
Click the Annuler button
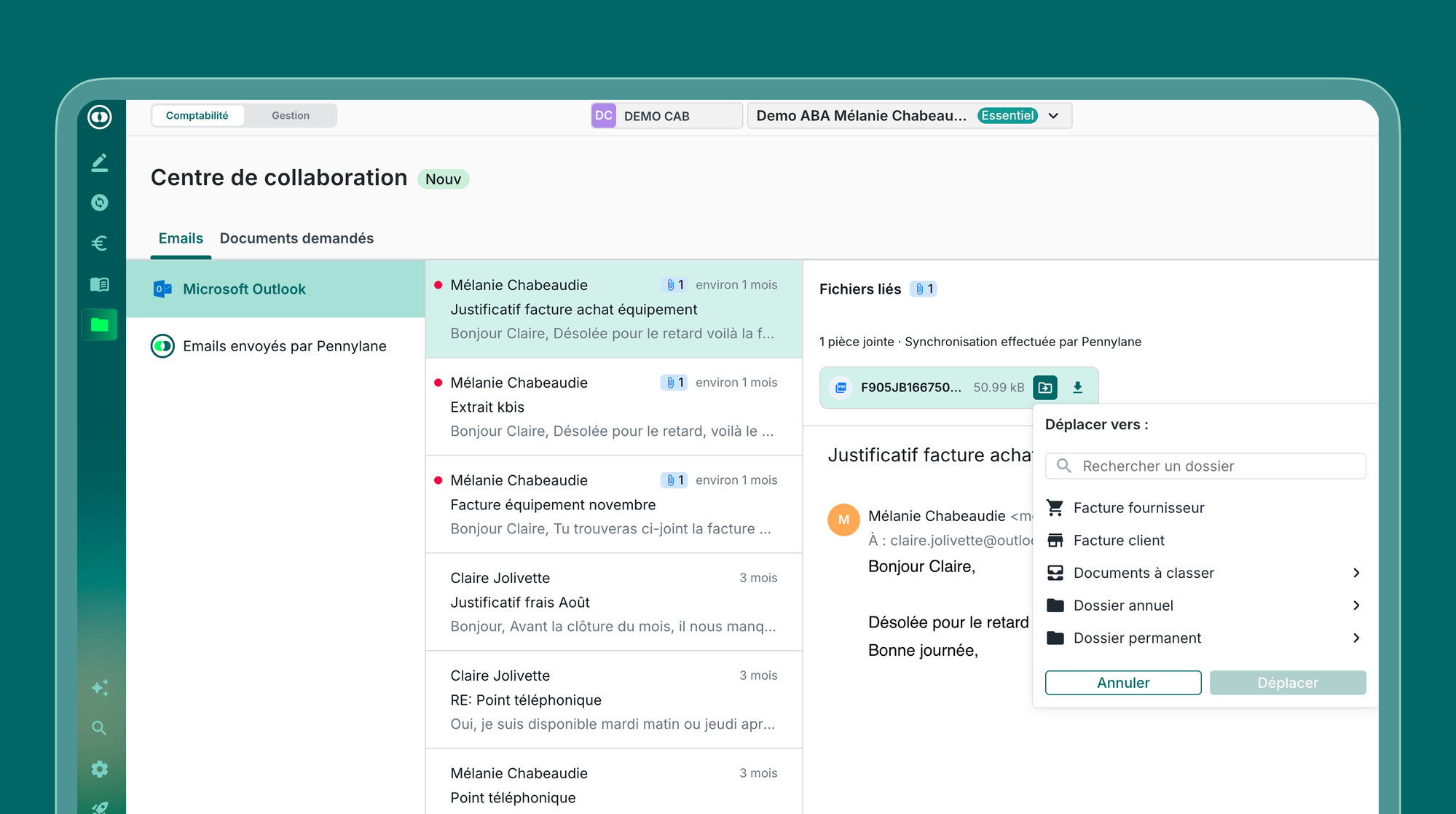click(x=1122, y=683)
